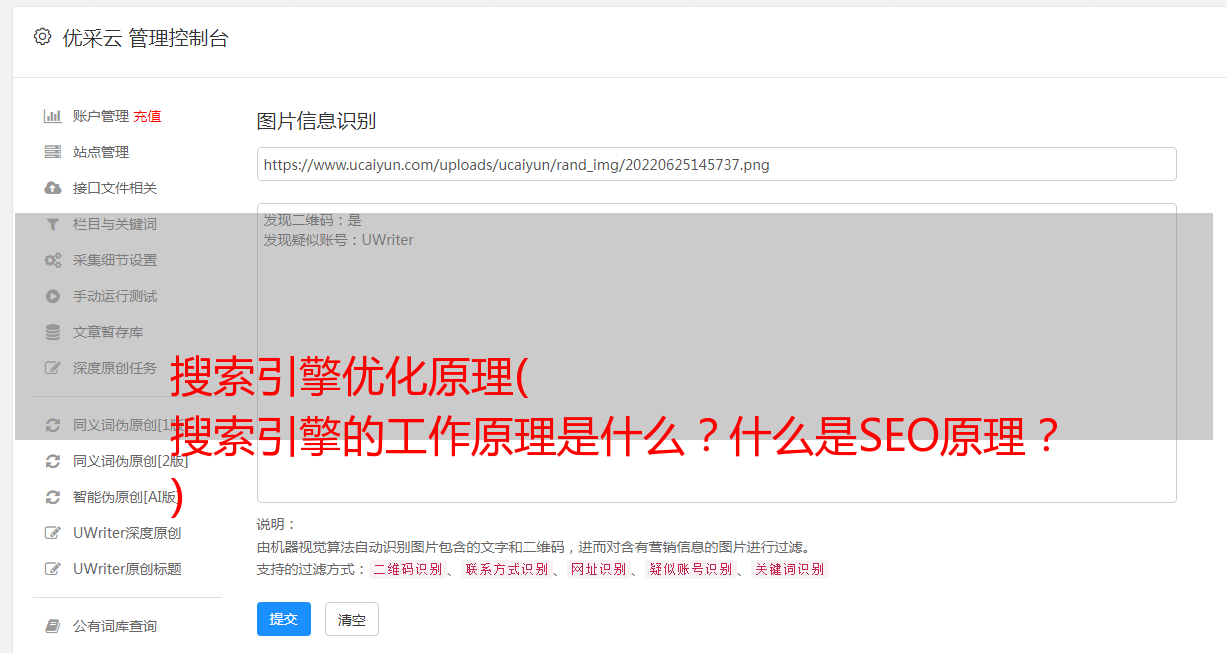Open 账户管理 in the sidebar
The width and height of the screenshot is (1227, 653).
(x=101, y=116)
